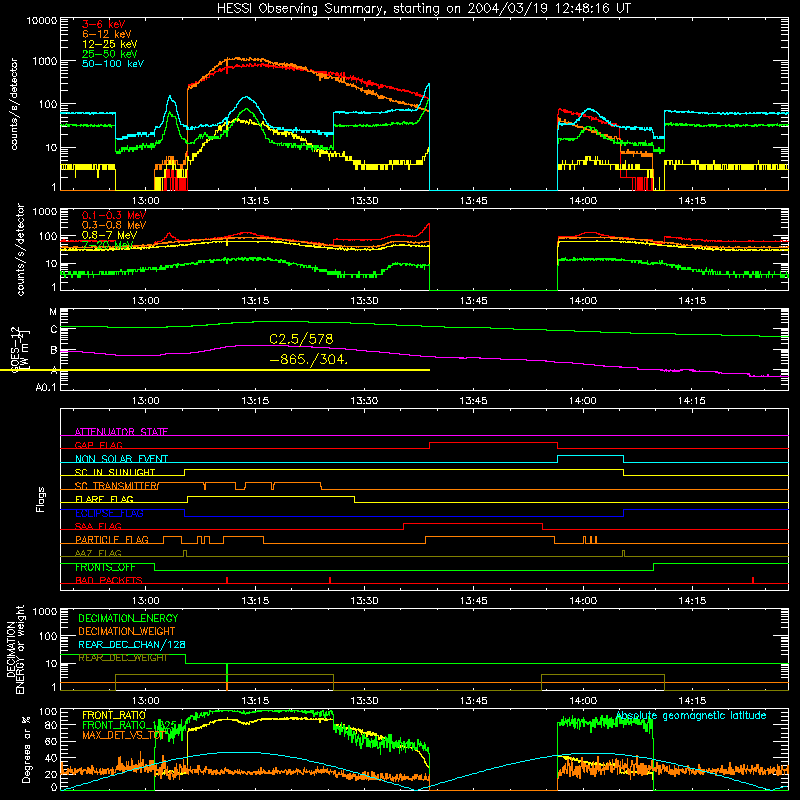Click the 'Absolute geomagnetic latitude' label

click(x=691, y=716)
